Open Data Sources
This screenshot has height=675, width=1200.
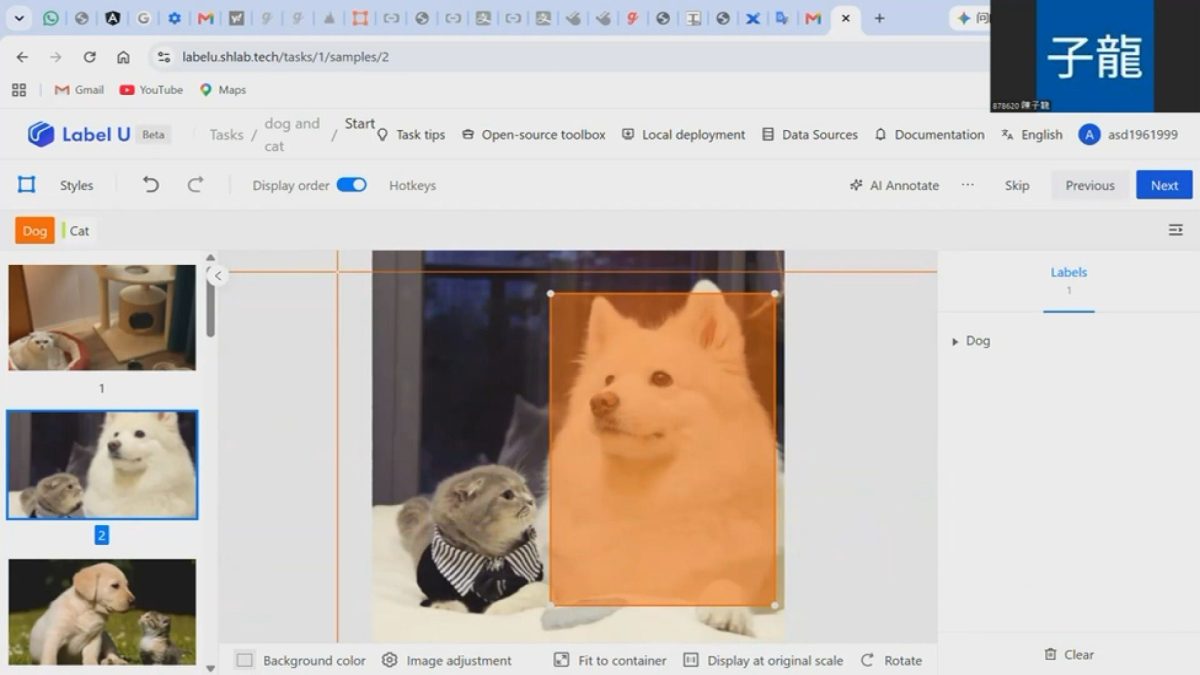[x=810, y=135]
